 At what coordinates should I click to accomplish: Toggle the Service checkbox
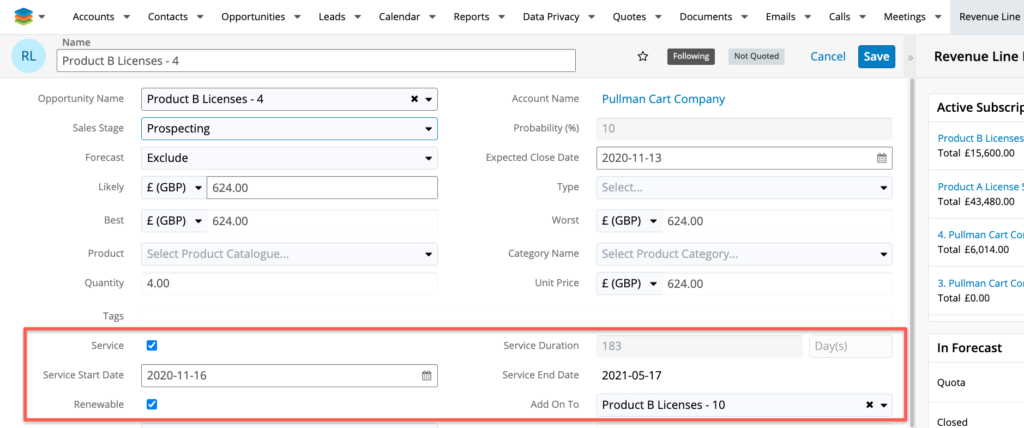click(152, 346)
